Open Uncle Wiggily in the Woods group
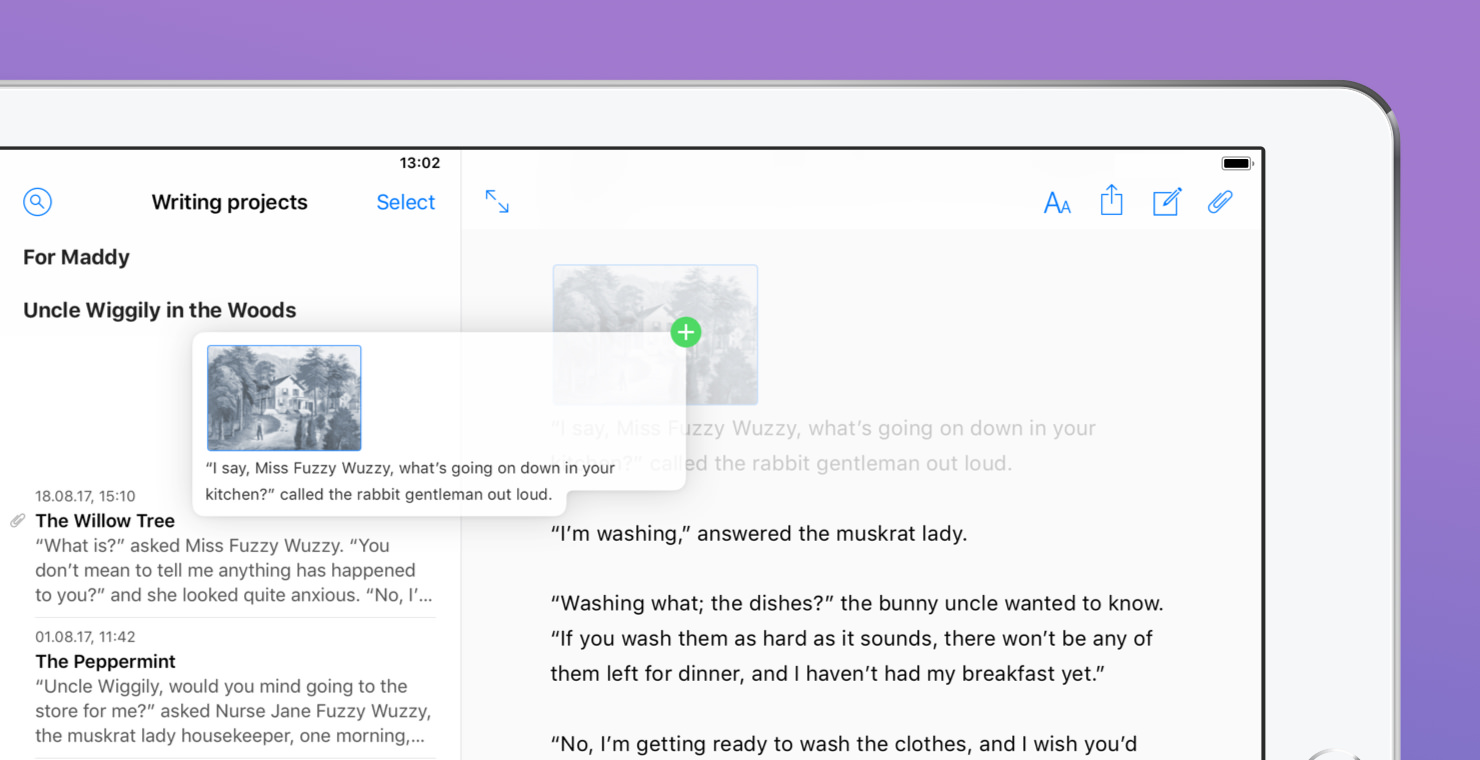The image size is (1480, 760). (x=160, y=310)
